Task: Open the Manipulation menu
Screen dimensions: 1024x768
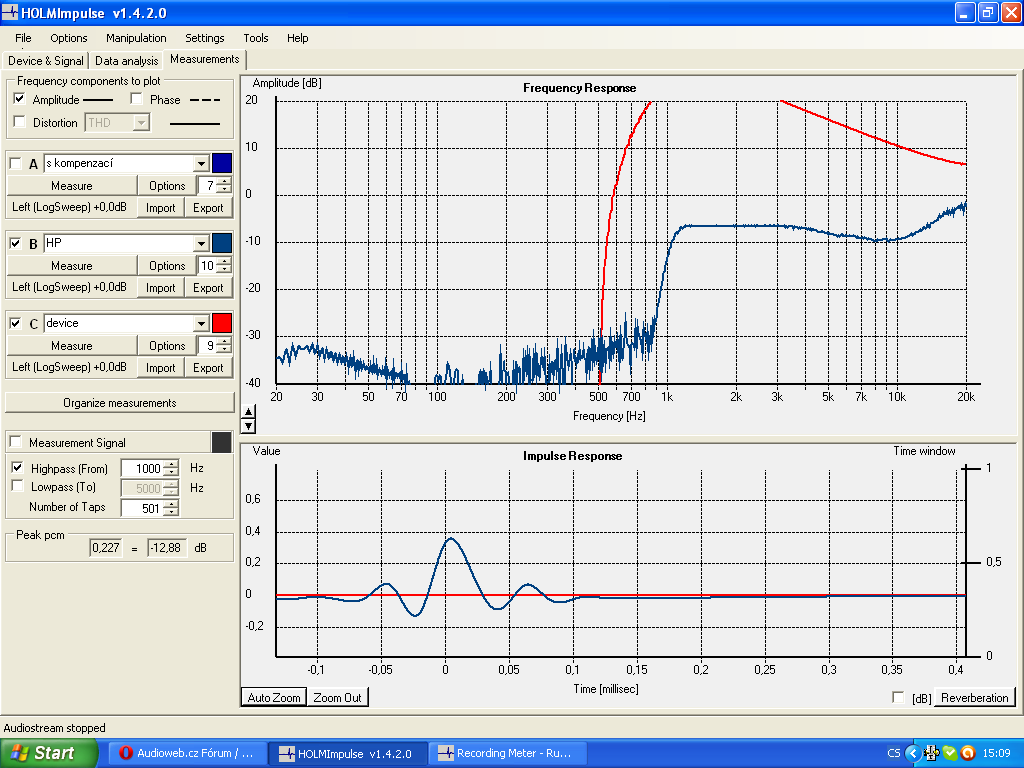Action: pyautogui.click(x=136, y=38)
